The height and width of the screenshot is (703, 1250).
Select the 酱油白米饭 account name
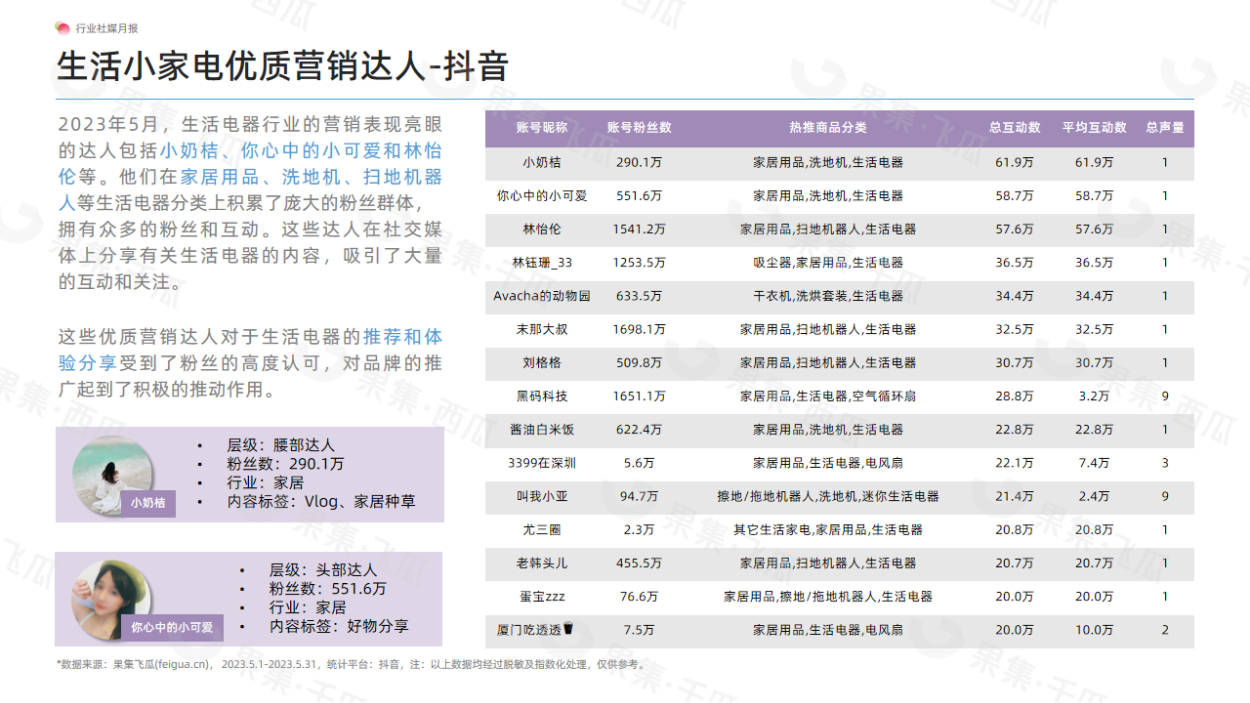coord(541,430)
